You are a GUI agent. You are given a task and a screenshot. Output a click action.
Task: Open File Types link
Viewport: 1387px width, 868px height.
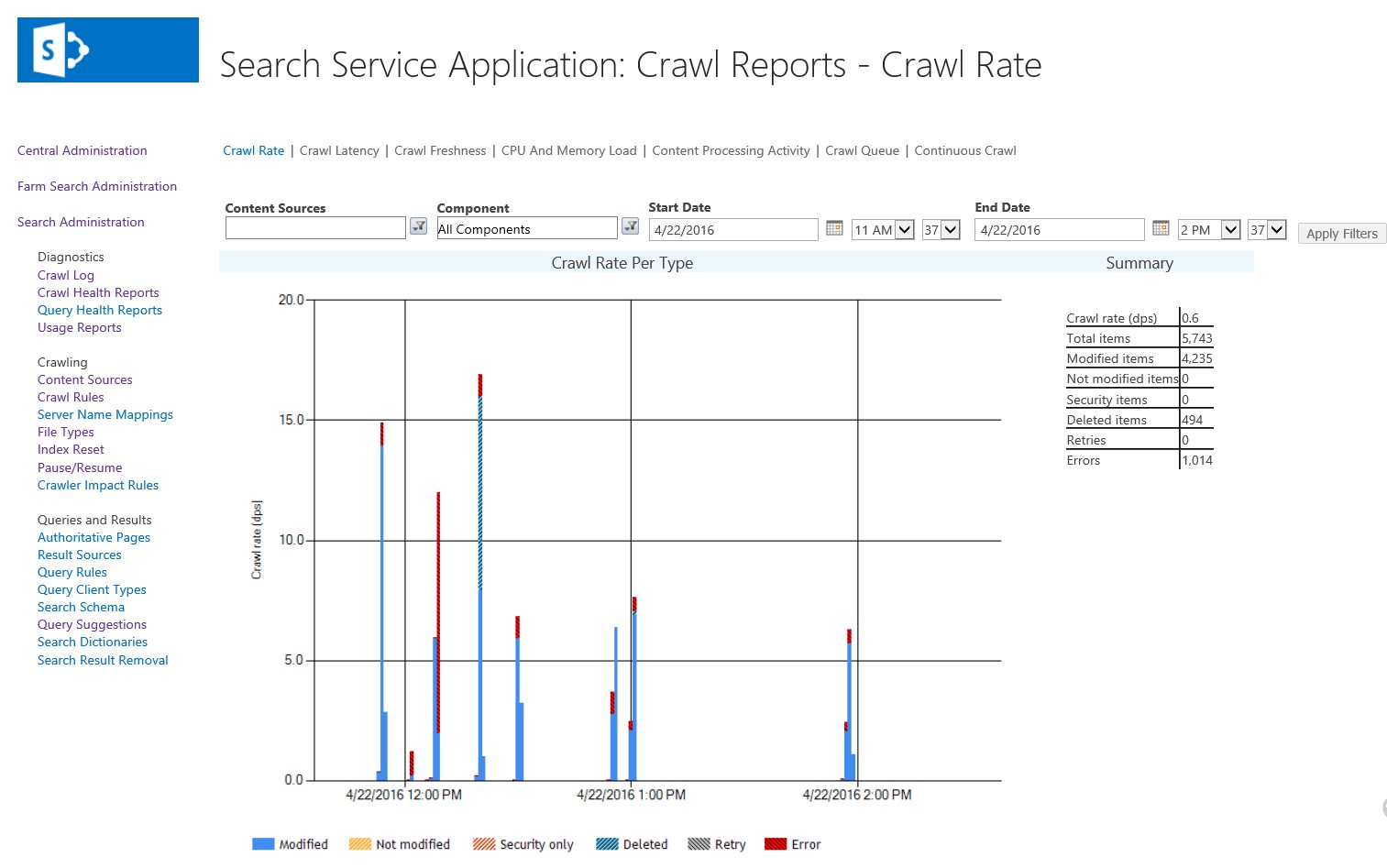coord(66,433)
